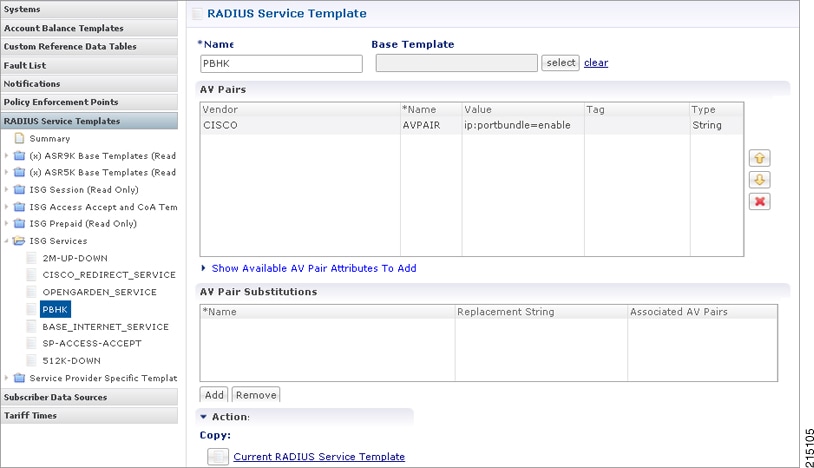Open the Policy Enforcement Points section
The height and width of the screenshot is (468, 814).
(x=89, y=102)
